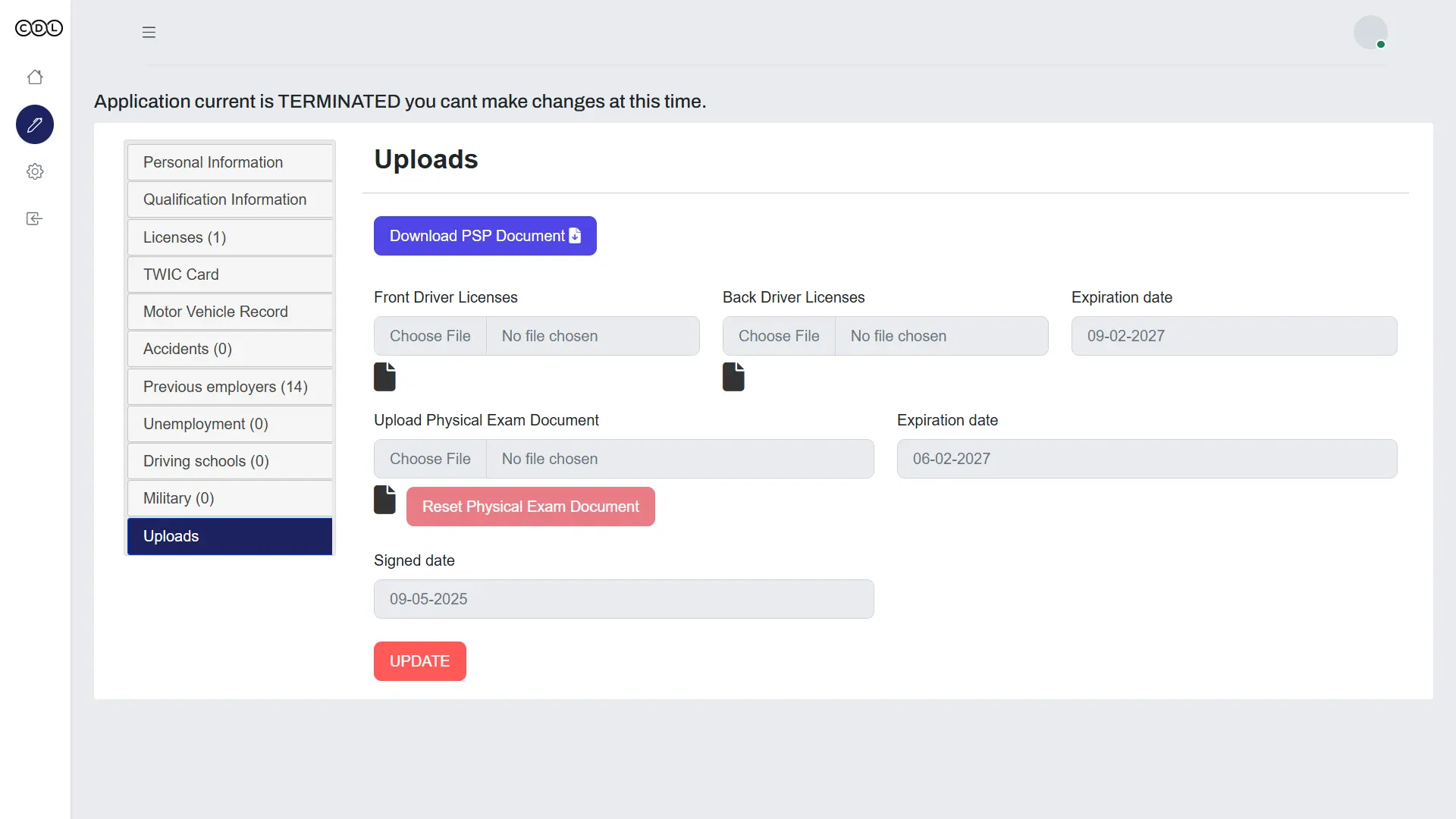The height and width of the screenshot is (819, 1456).
Task: Open the user avatar at top right
Action: click(1371, 33)
